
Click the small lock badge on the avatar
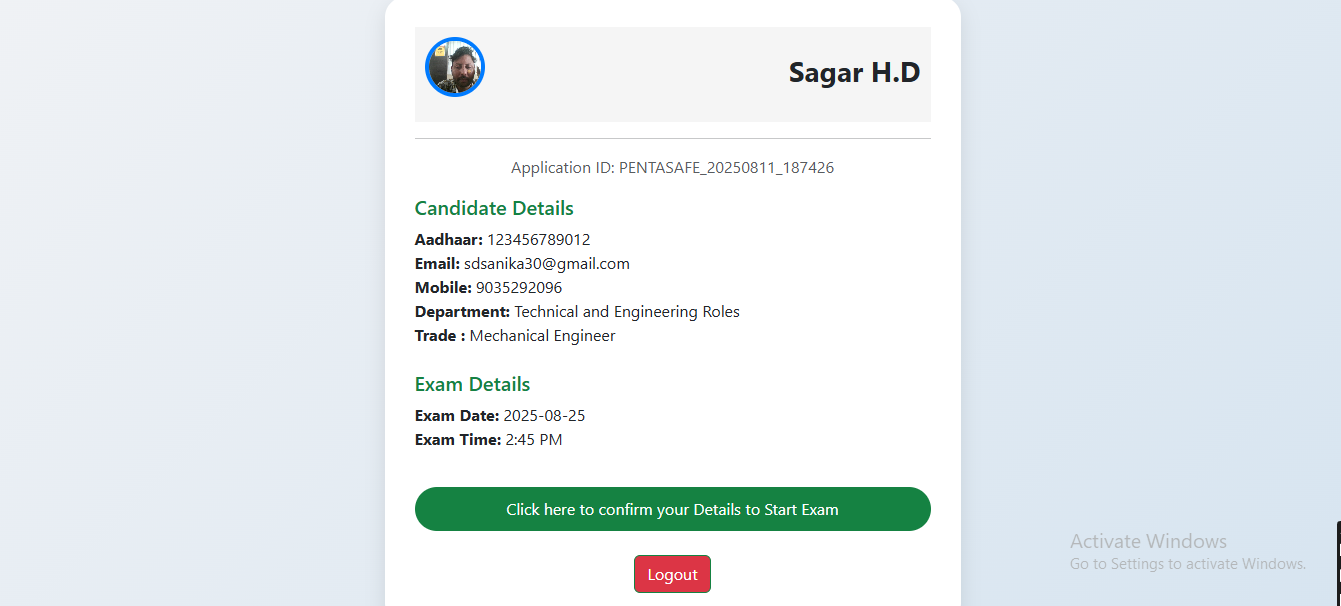click(438, 50)
